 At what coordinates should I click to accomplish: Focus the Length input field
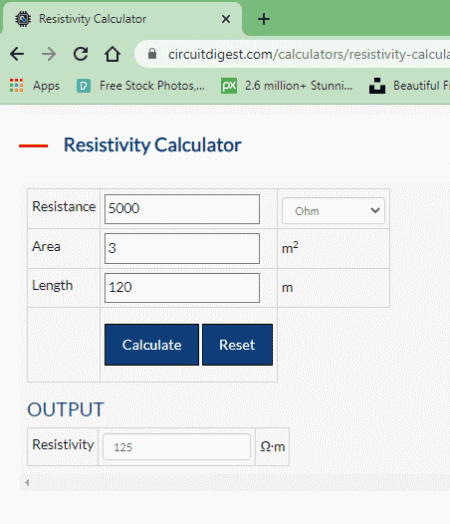tap(182, 288)
